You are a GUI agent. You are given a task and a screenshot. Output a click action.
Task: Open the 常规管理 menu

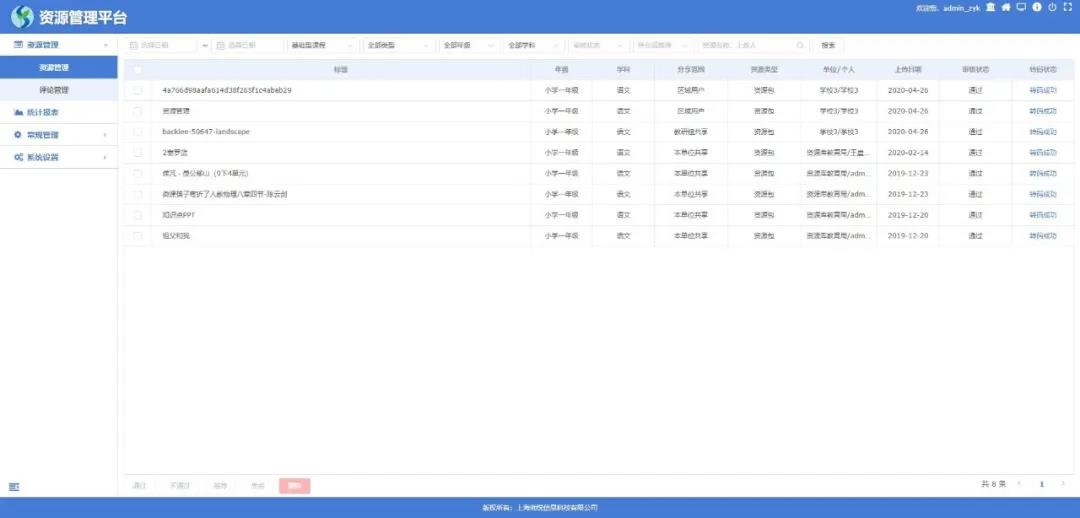pyautogui.click(x=59, y=135)
